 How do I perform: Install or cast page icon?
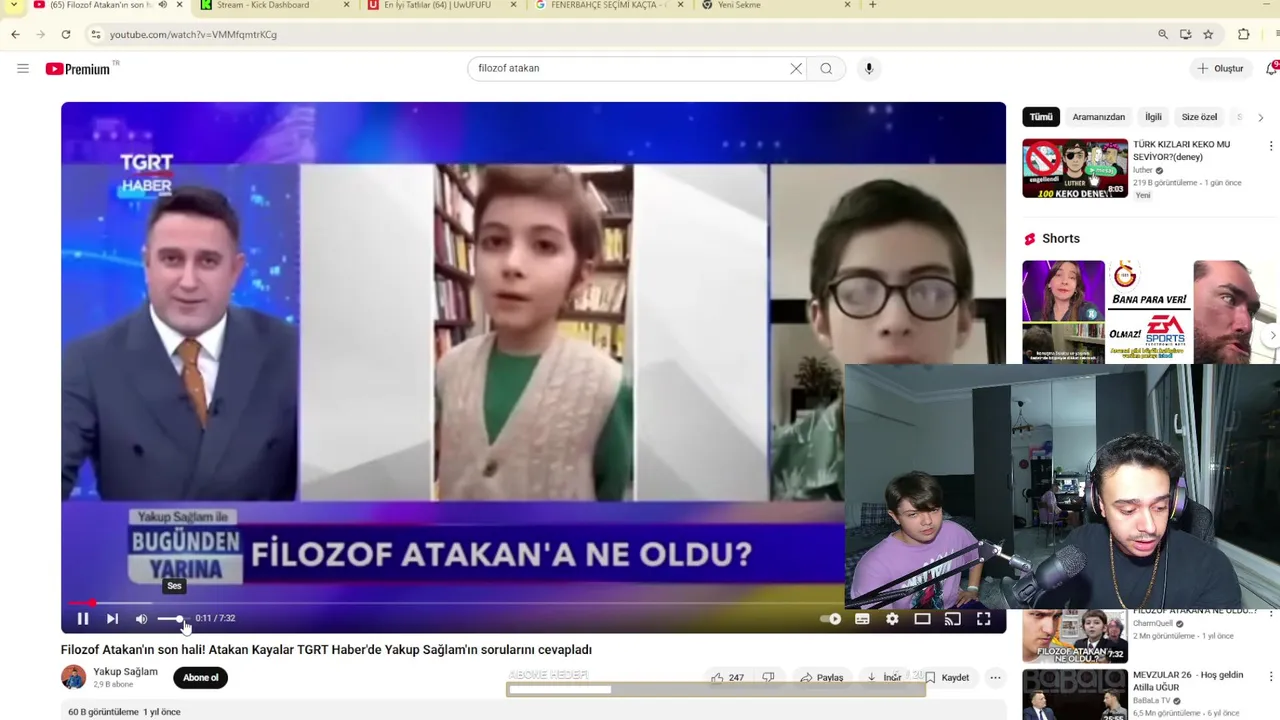1185,34
